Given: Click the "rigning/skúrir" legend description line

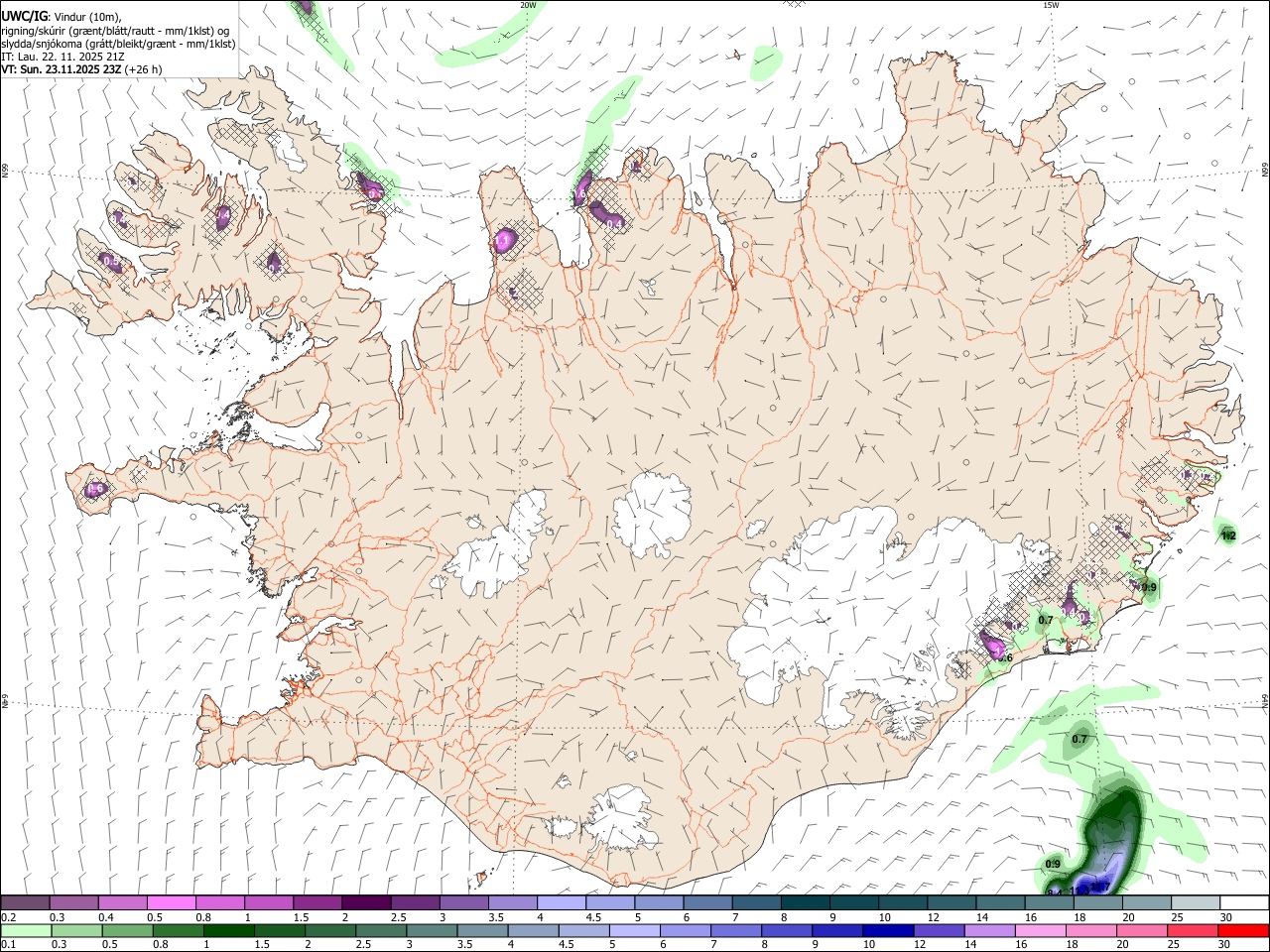Looking at the screenshot, I should [x=115, y=30].
